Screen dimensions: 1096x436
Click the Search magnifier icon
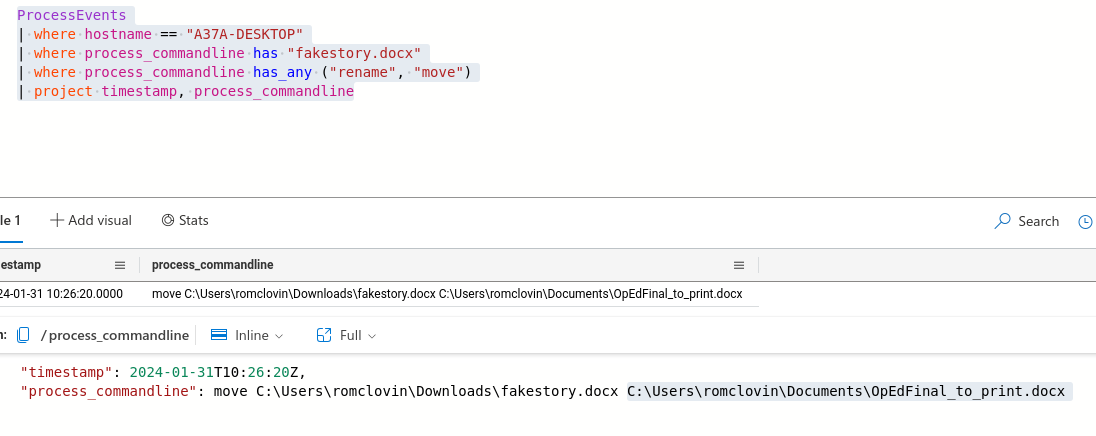point(1003,221)
